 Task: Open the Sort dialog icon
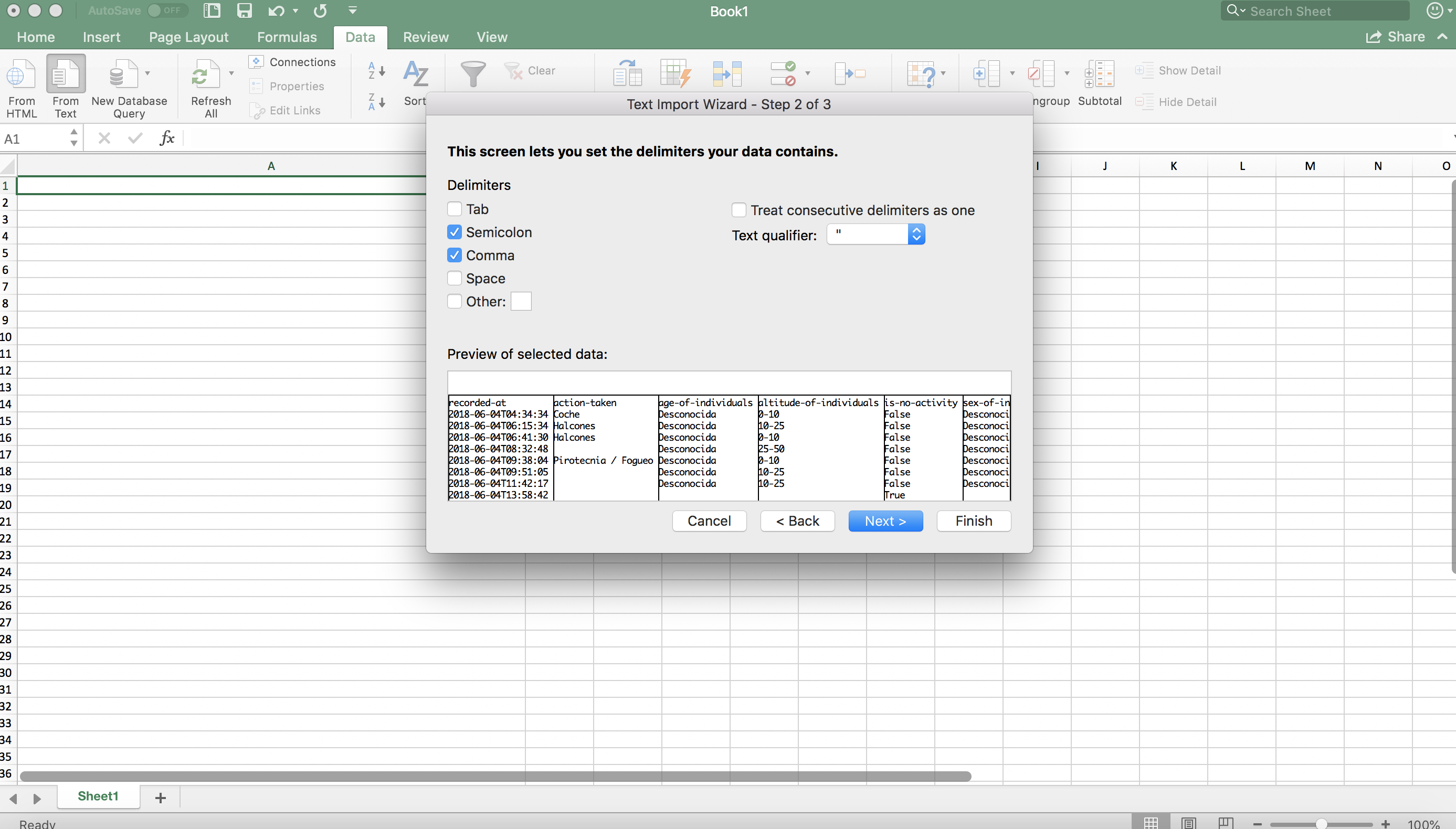(x=416, y=74)
